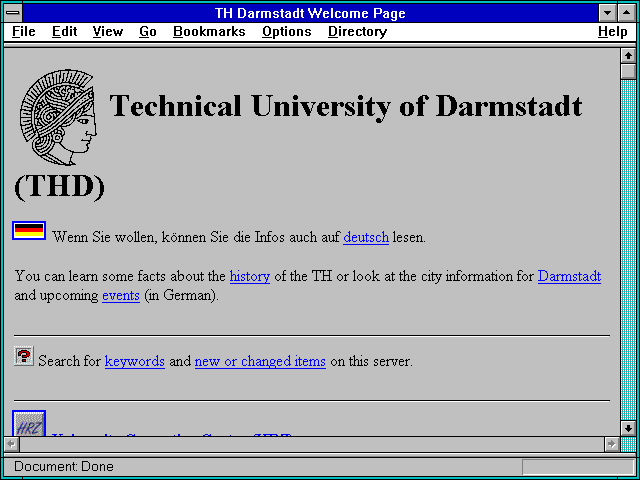Open the View menu
640x480 pixels.
tap(107, 31)
